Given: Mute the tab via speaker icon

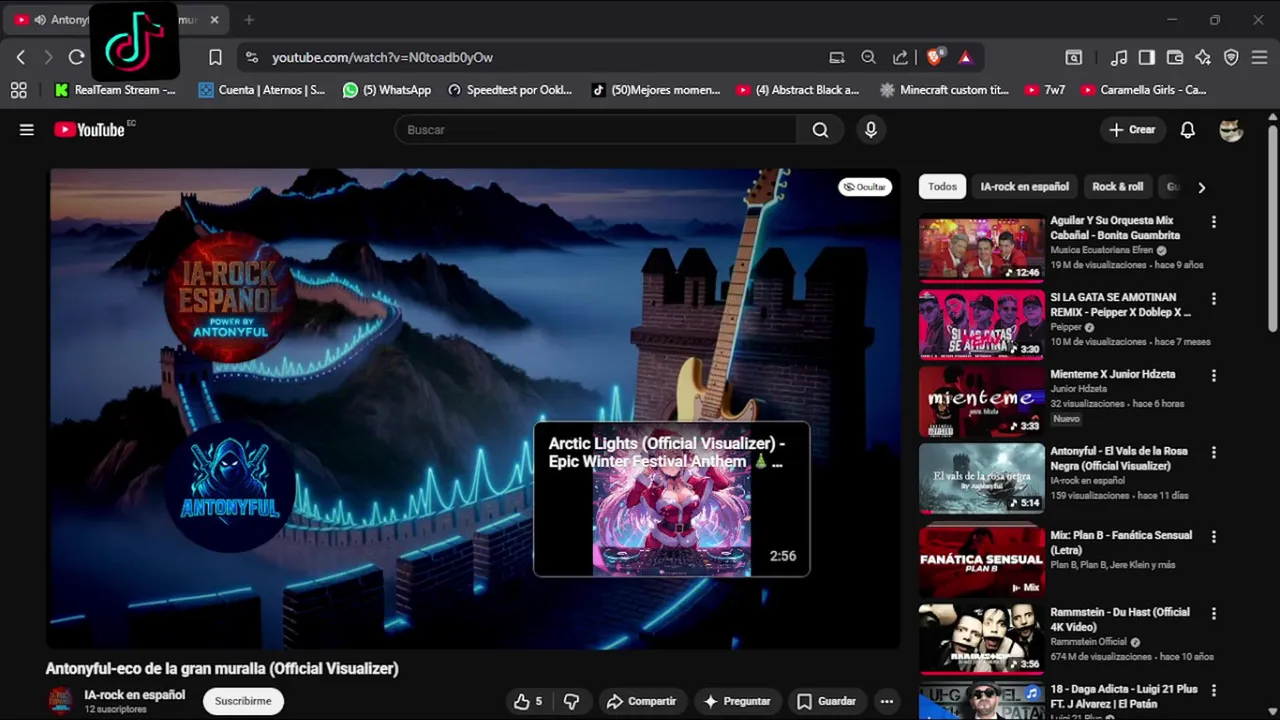Looking at the screenshot, I should [x=39, y=20].
